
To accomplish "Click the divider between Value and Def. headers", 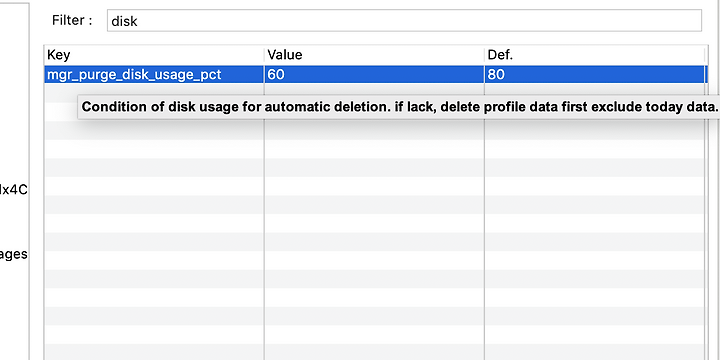I will click(484, 55).
